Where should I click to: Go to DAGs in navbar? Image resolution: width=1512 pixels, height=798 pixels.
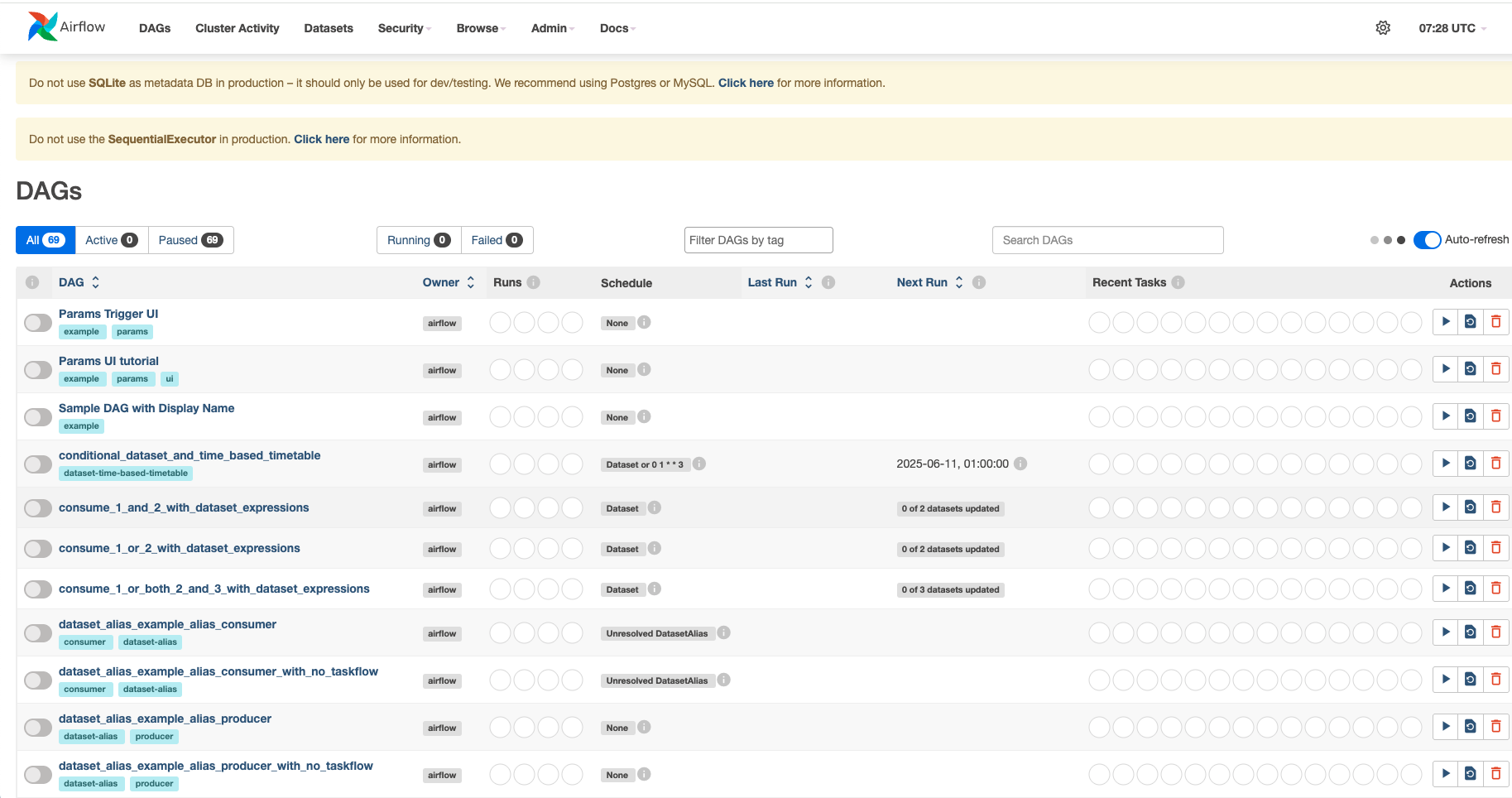click(x=155, y=28)
